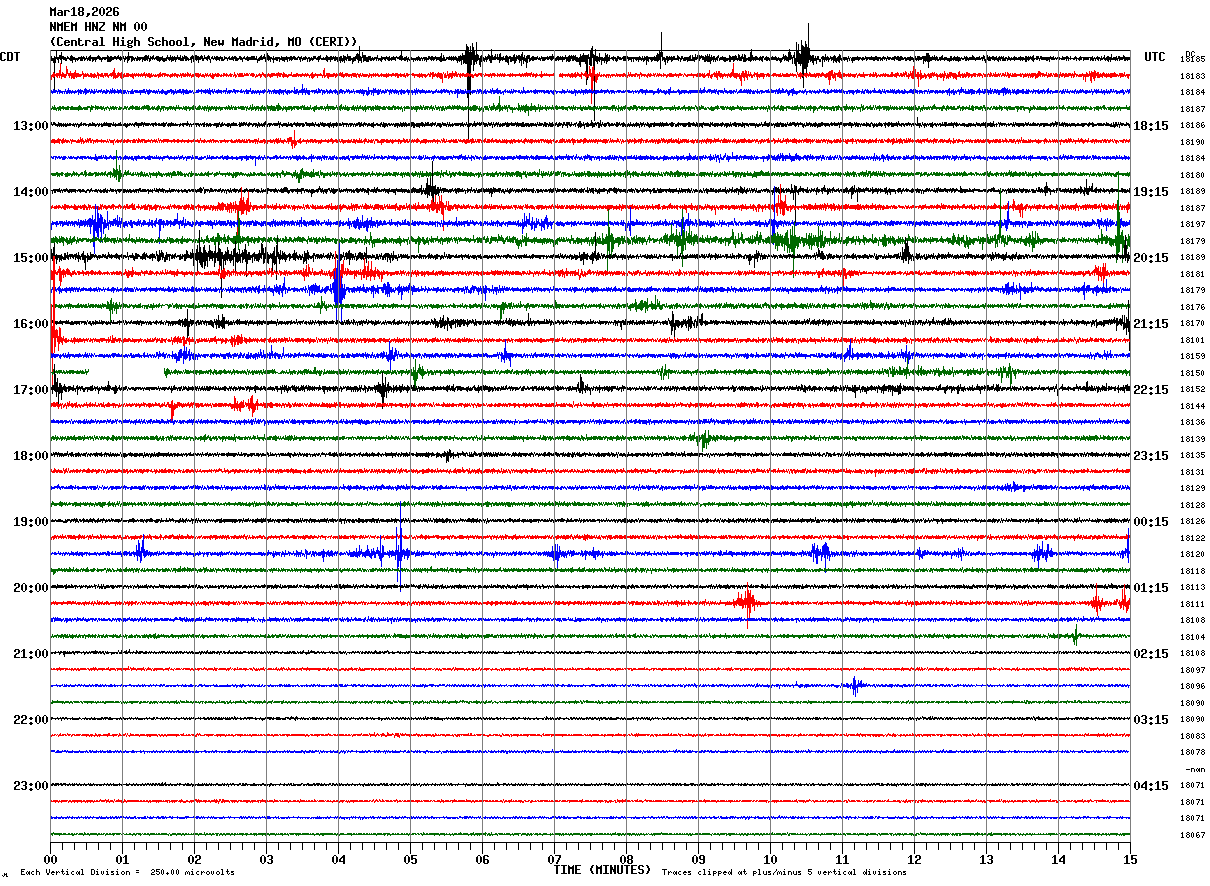Click the date label Mar18,2026

click(x=84, y=12)
